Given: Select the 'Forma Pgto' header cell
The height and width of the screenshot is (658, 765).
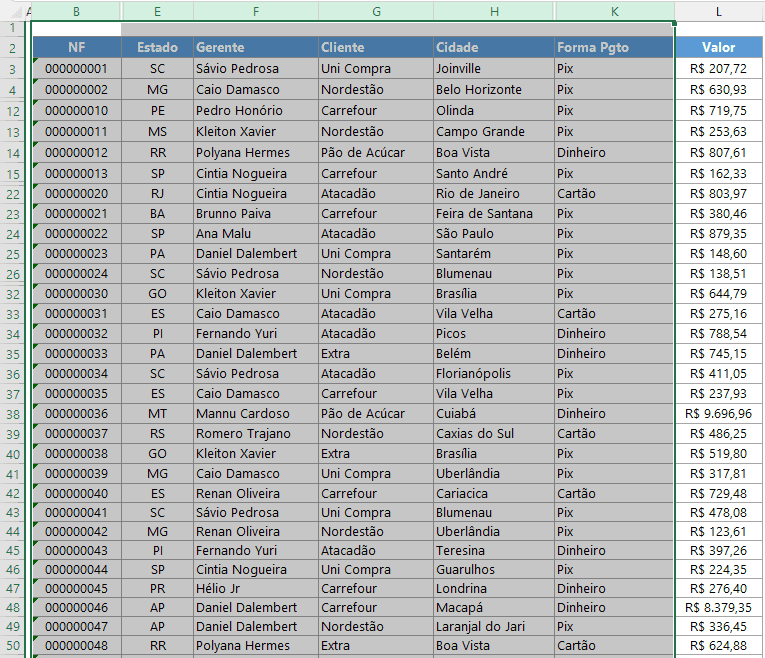Looking at the screenshot, I should [x=614, y=48].
